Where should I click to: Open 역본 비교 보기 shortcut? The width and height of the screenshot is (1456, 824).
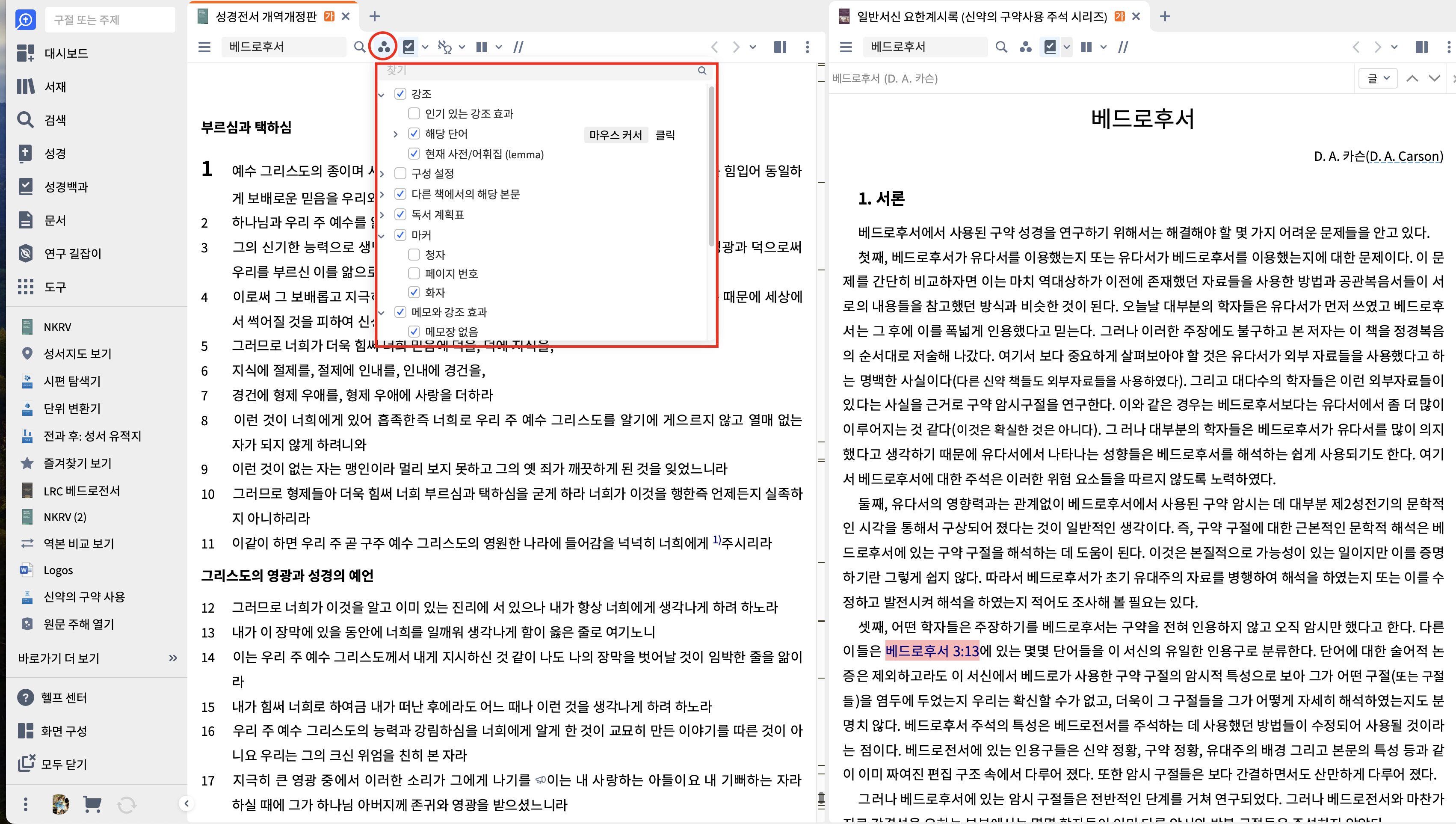[67, 544]
